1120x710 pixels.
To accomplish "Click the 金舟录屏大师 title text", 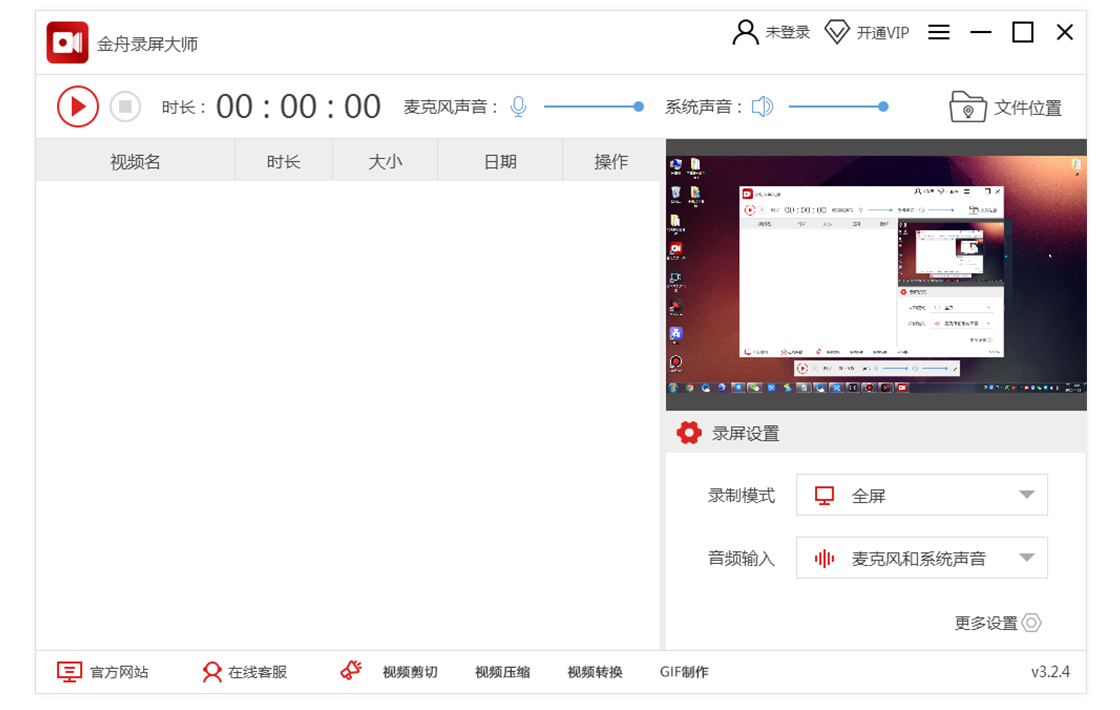I will 147,44.
